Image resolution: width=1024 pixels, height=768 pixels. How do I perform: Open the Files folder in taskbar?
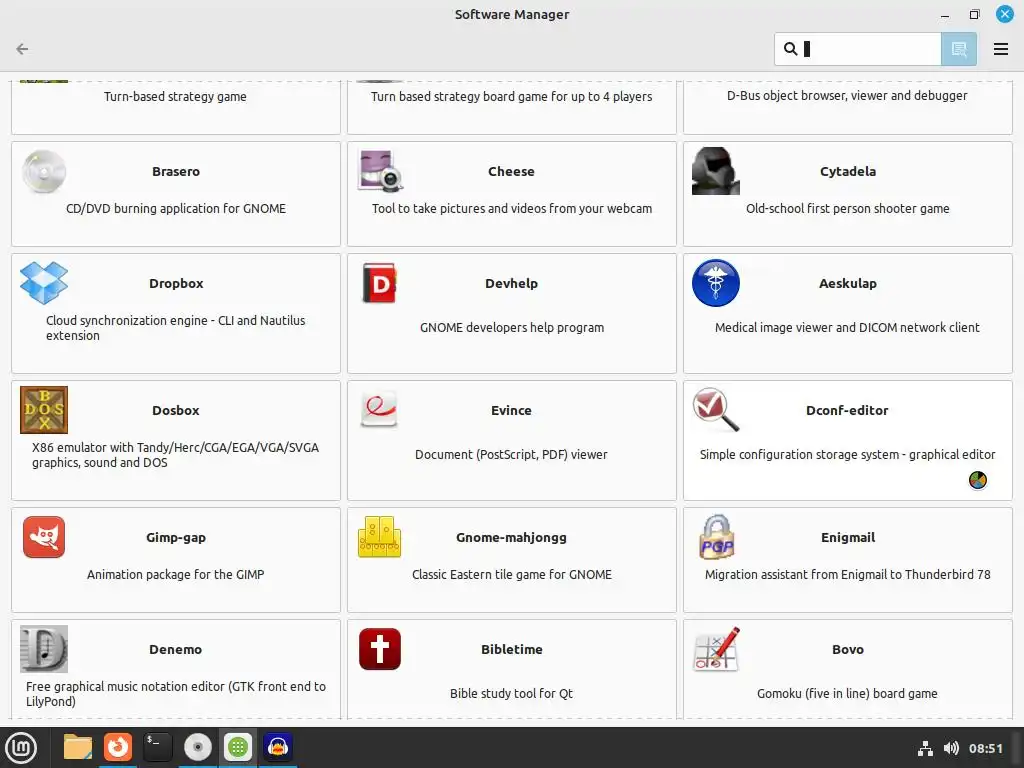coord(78,747)
